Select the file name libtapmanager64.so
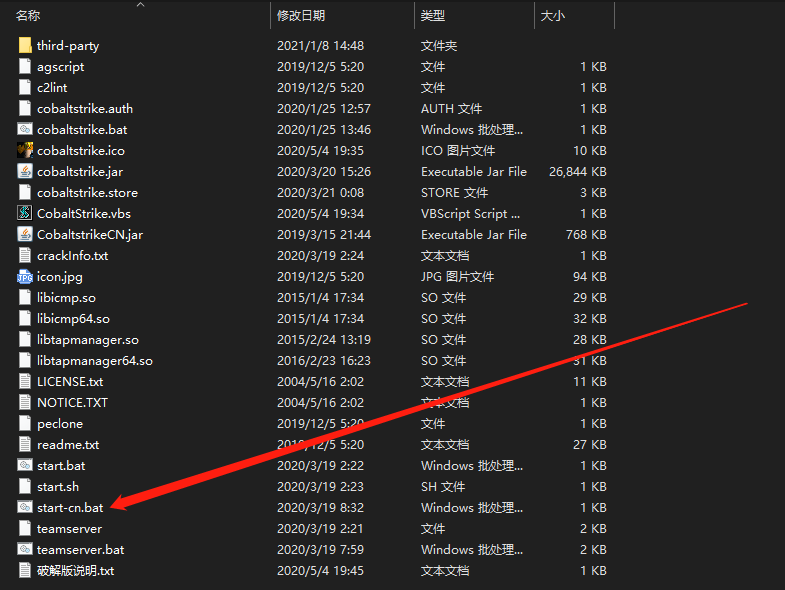 [95, 361]
